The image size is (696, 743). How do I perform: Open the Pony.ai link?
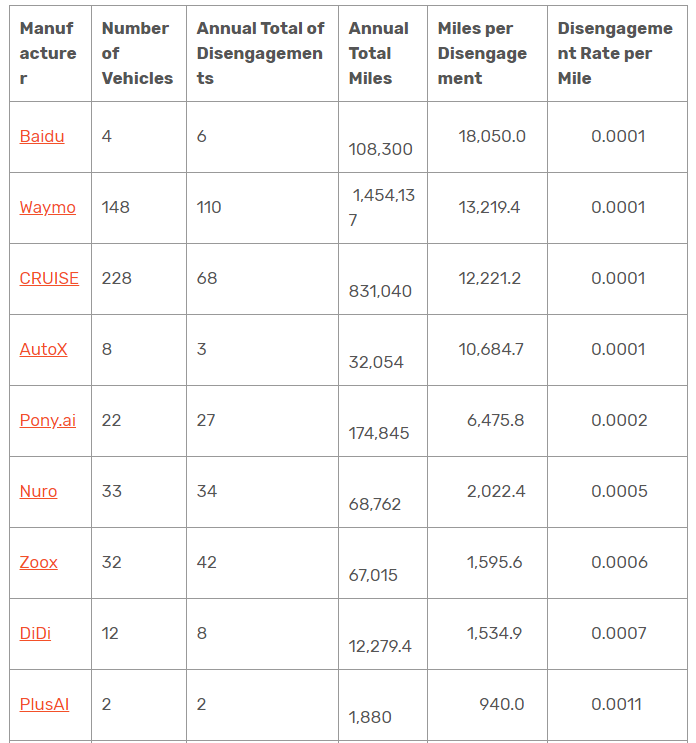coord(47,421)
